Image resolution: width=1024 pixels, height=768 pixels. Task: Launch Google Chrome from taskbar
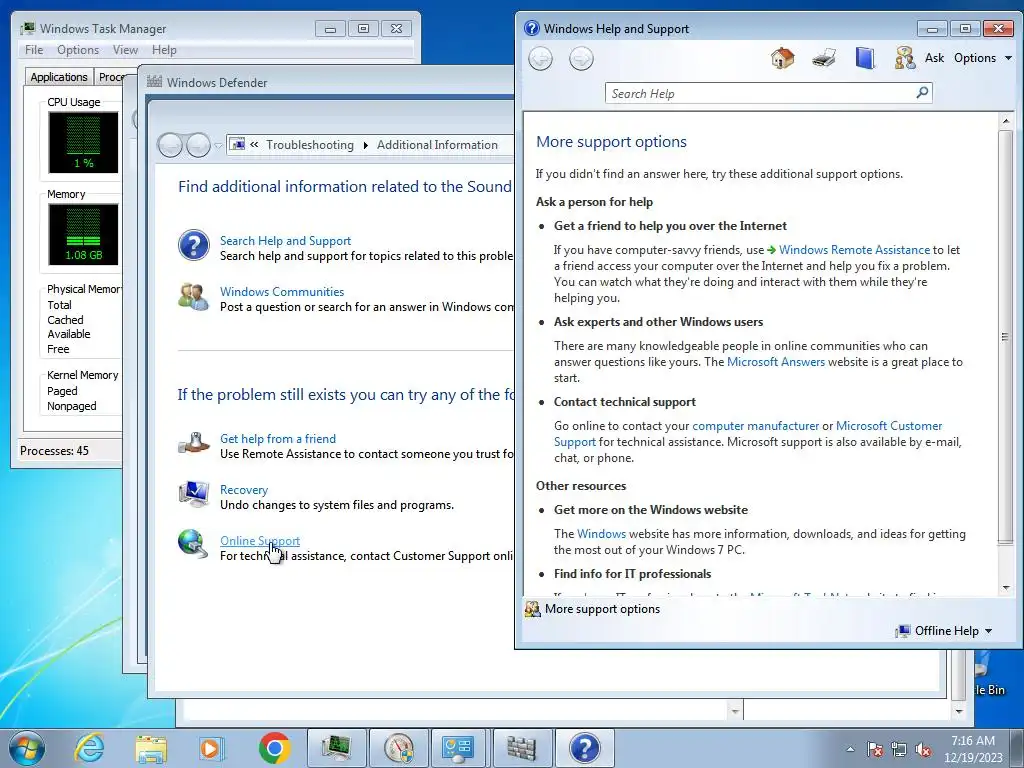(x=274, y=748)
